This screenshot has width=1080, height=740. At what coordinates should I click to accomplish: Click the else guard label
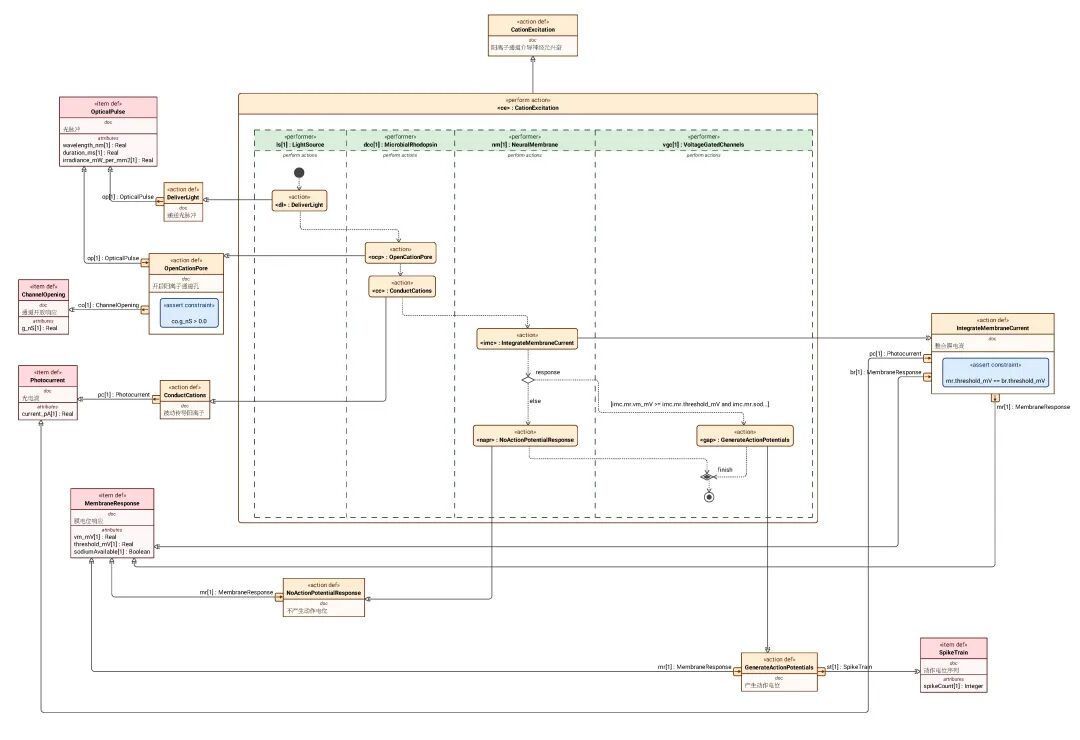[x=535, y=401]
